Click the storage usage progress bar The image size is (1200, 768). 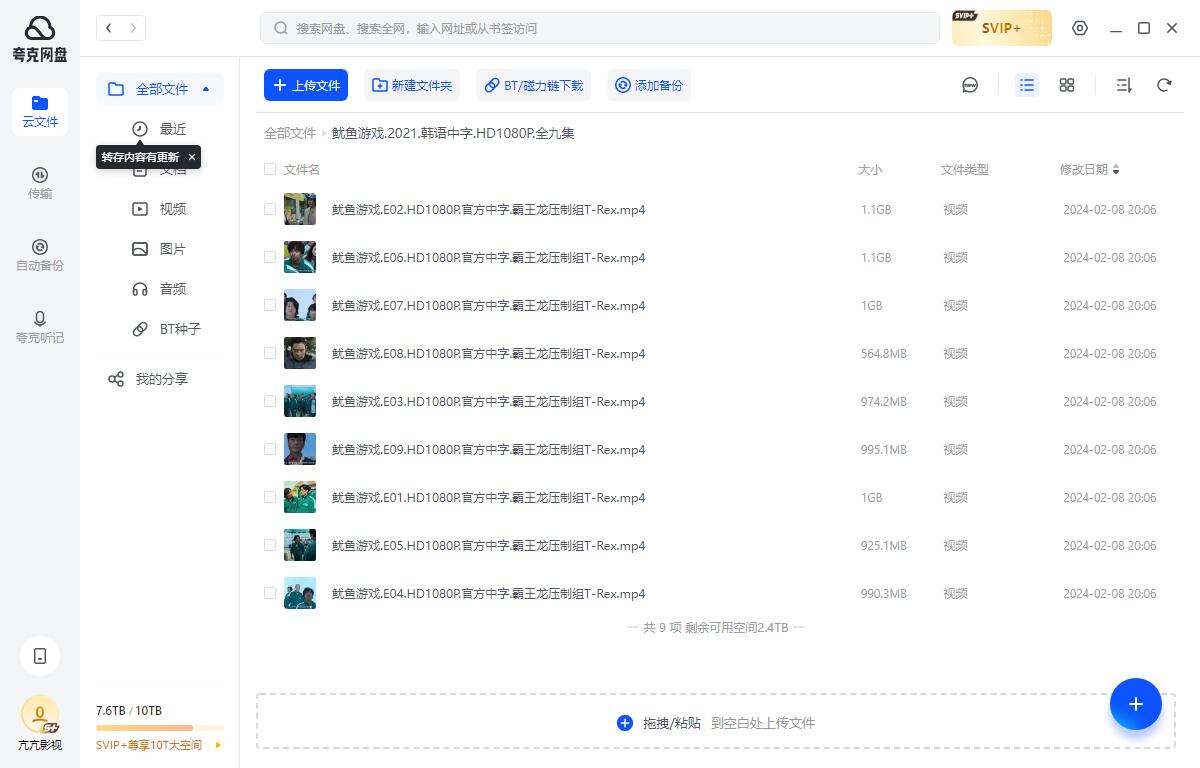point(160,727)
